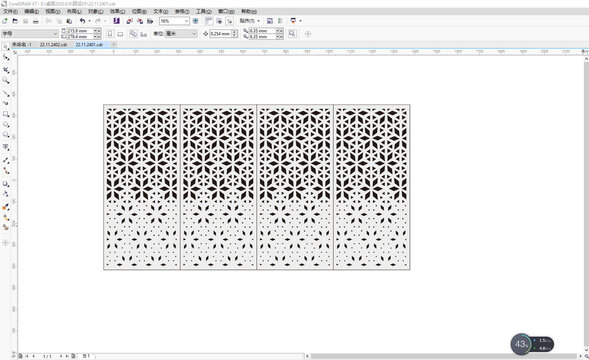Screen dimensions: 589x360
Task: Select the Color Eyedropper tool
Action: (x=6, y=207)
